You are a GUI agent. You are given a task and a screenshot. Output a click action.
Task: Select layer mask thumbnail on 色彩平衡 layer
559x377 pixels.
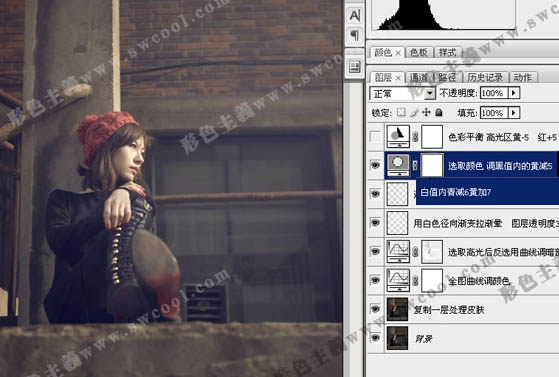(x=432, y=136)
